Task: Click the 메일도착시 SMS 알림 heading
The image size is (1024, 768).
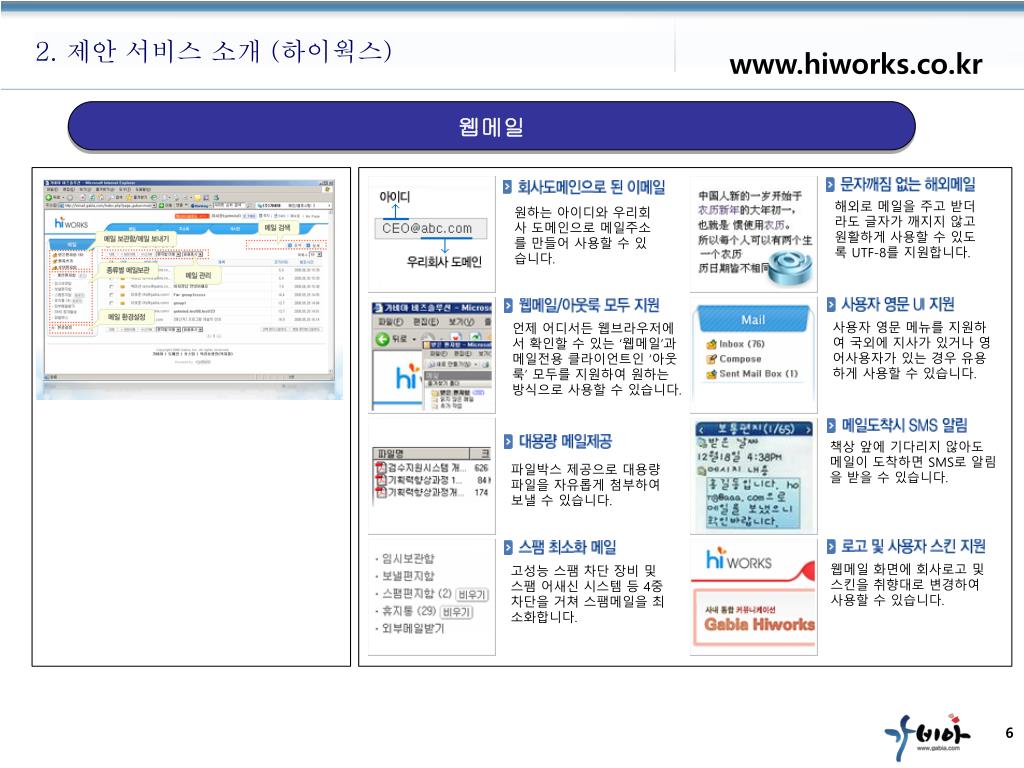Action: [x=904, y=426]
